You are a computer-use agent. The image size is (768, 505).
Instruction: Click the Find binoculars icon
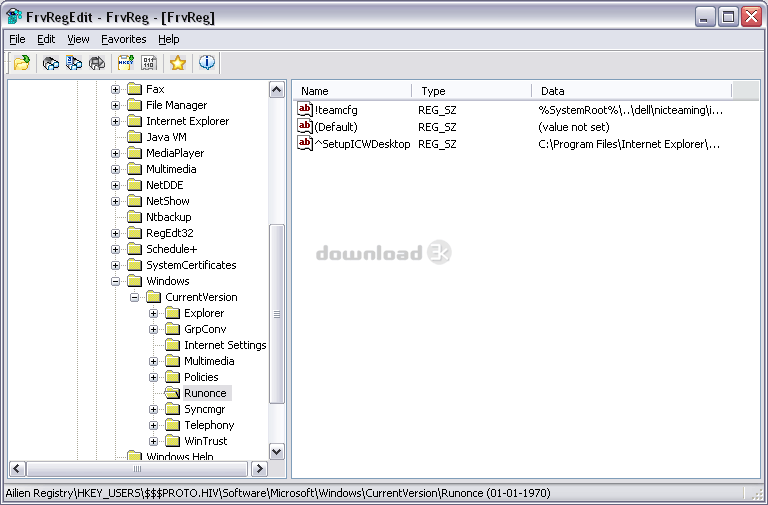pyautogui.click(x=51, y=63)
